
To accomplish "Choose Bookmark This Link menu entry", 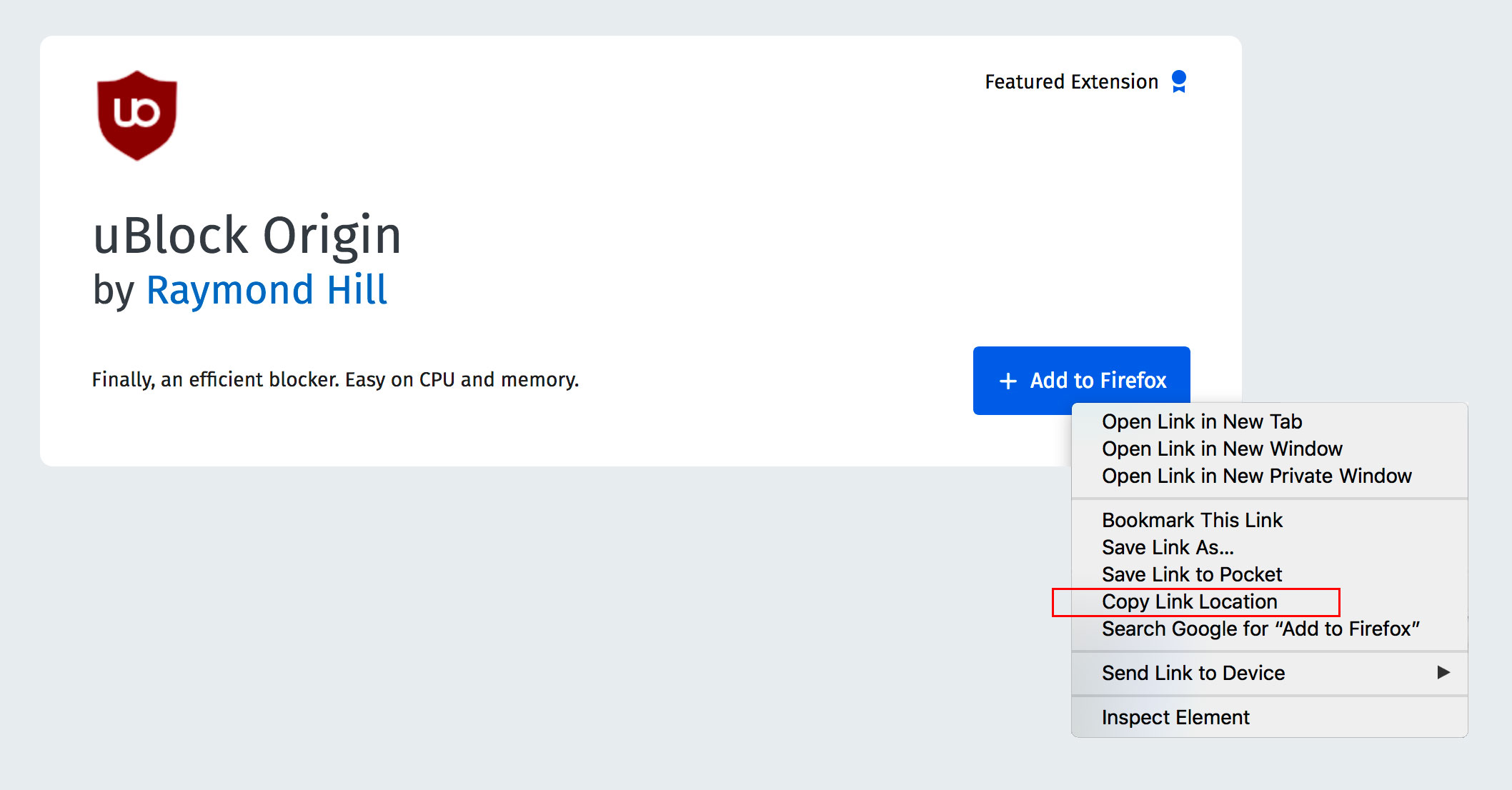I will pyautogui.click(x=1191, y=520).
